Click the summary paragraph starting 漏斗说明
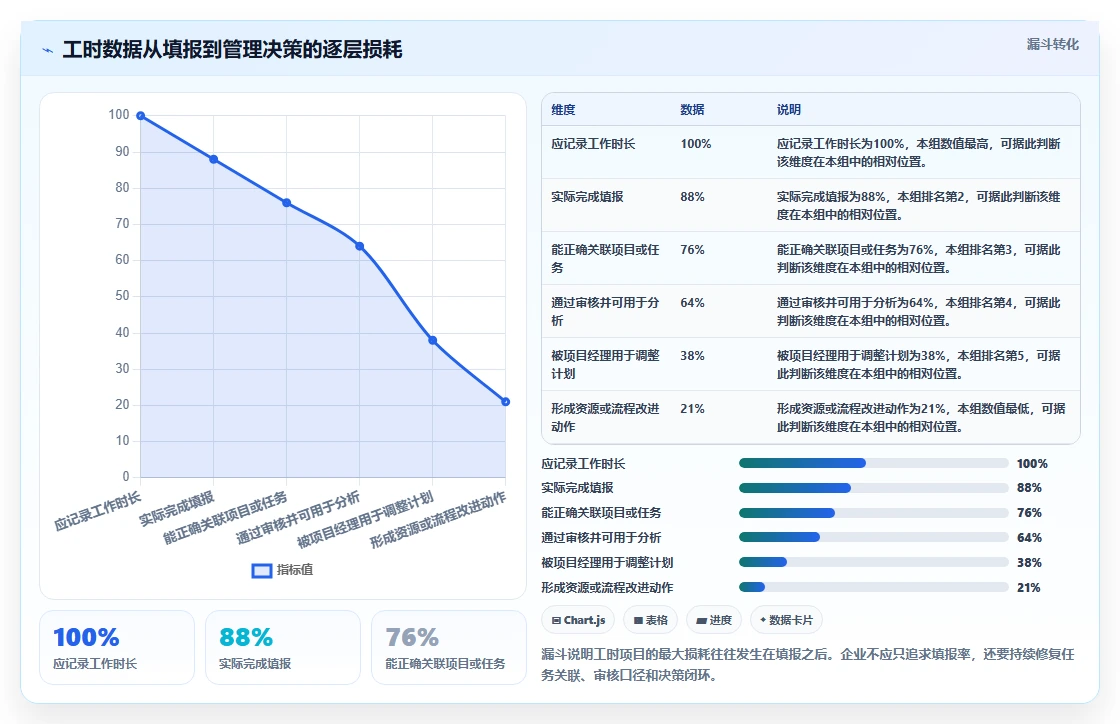Viewport: 1120px width, 724px height. pos(808,664)
